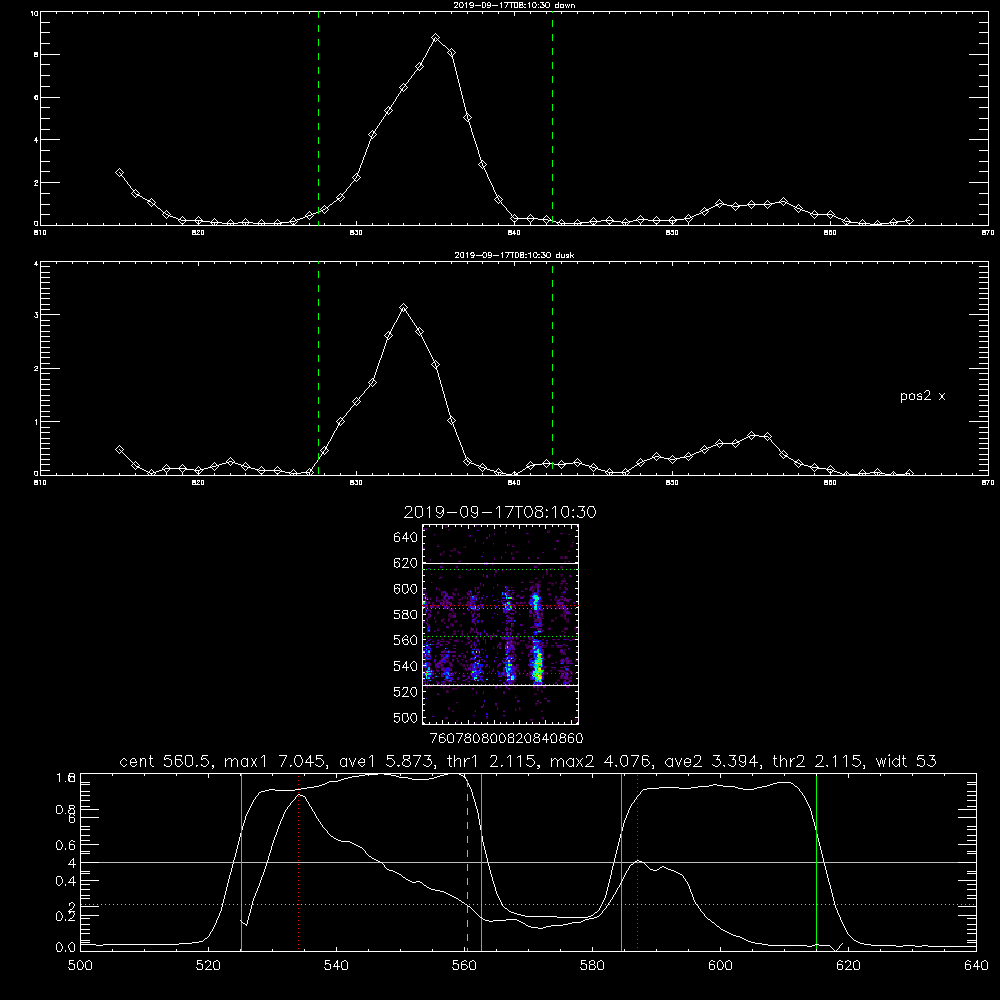Select the peak diamond marker in dusk plot

click(x=403, y=307)
